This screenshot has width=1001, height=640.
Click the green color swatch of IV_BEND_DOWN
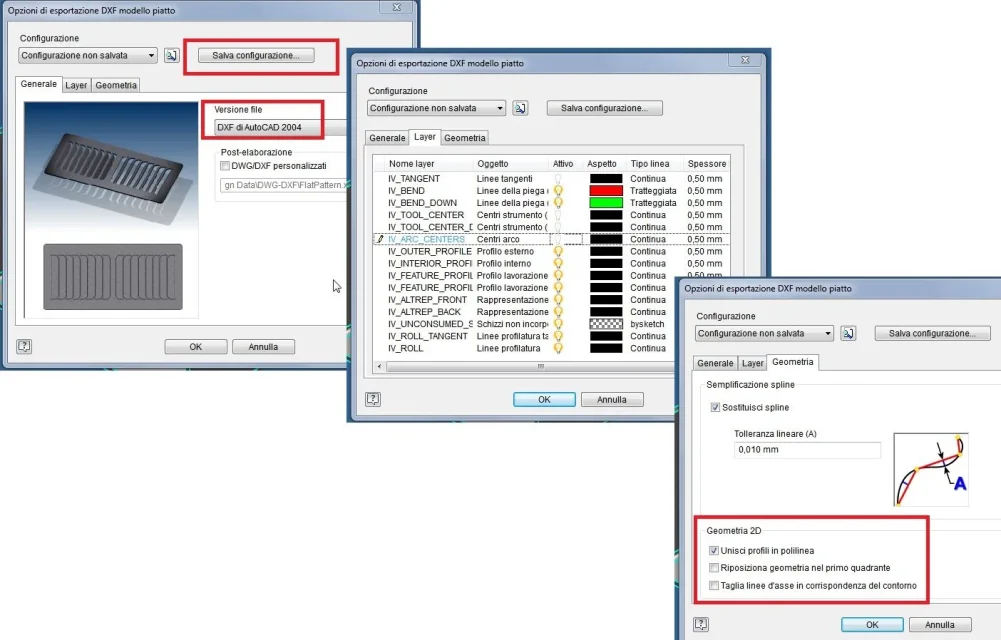coord(606,203)
